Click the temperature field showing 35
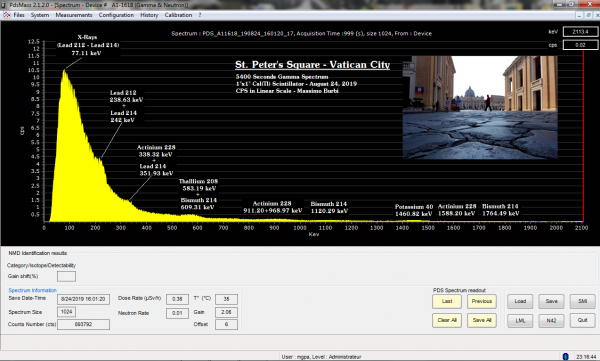Viewport: 600px width, 361px height. [226, 299]
